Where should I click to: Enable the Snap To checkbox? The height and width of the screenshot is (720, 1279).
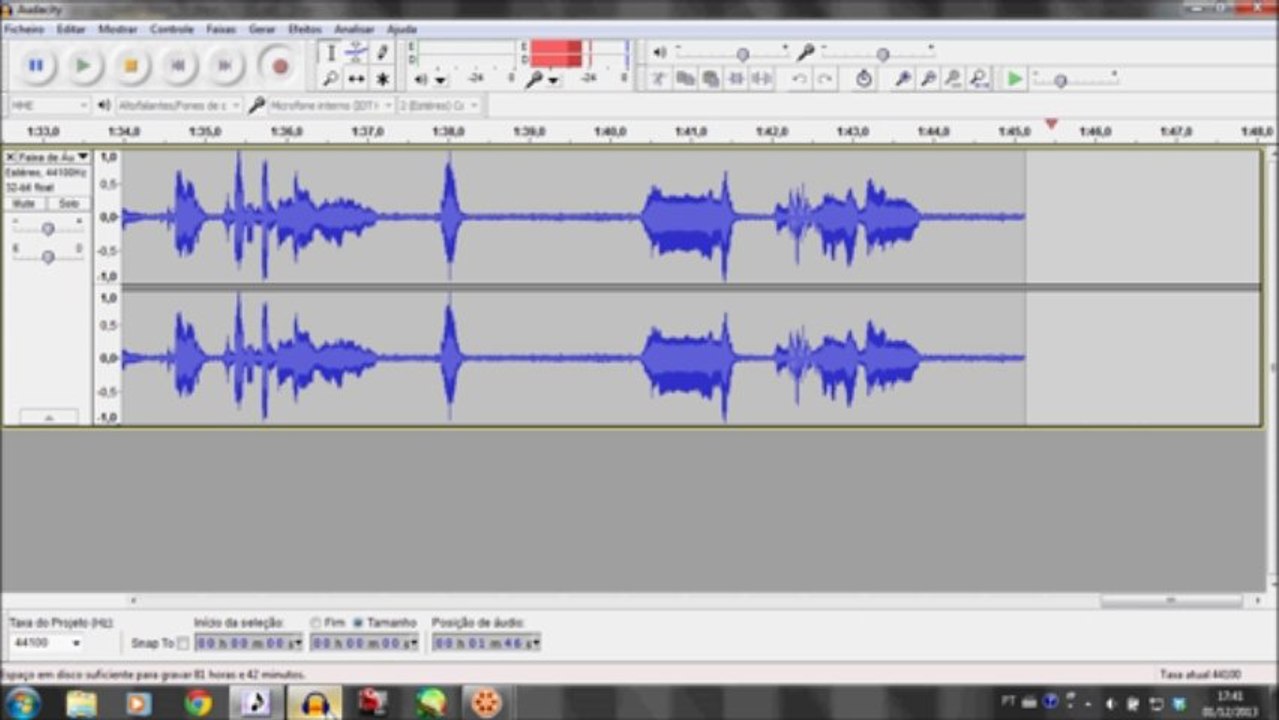(183, 643)
